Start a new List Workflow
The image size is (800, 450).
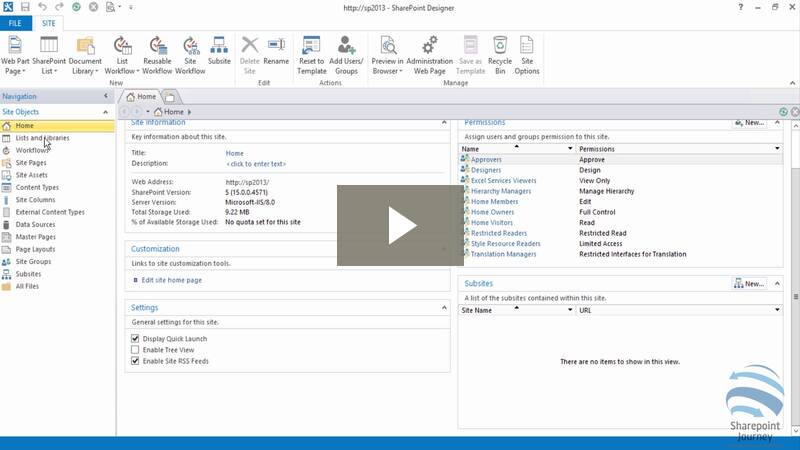click(122, 55)
